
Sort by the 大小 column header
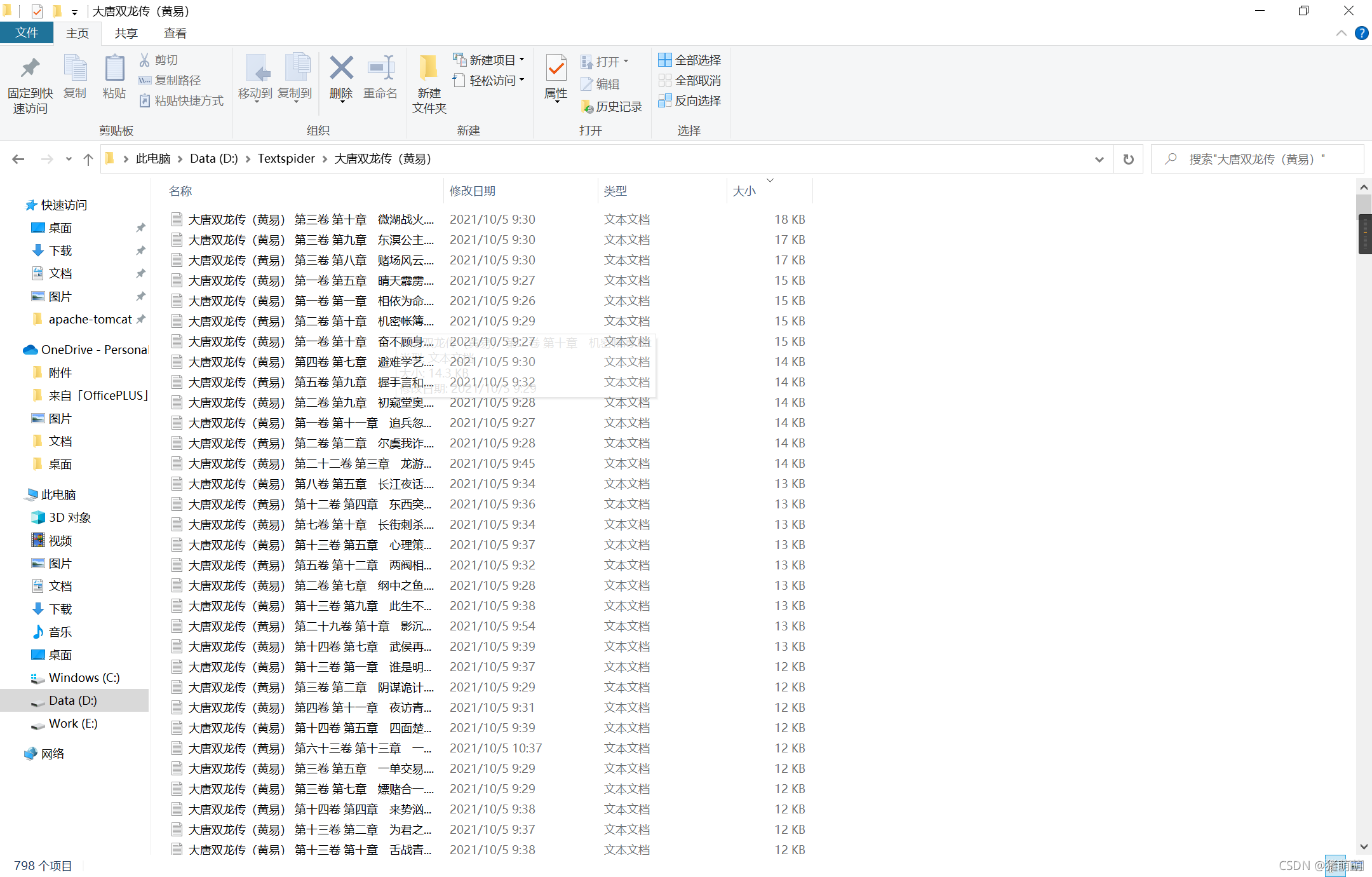click(x=769, y=191)
